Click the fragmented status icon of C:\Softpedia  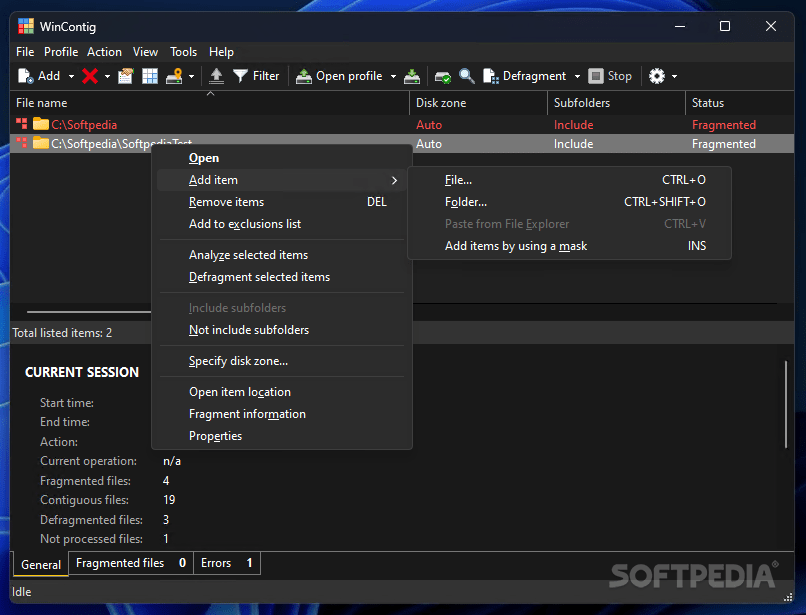click(22, 124)
